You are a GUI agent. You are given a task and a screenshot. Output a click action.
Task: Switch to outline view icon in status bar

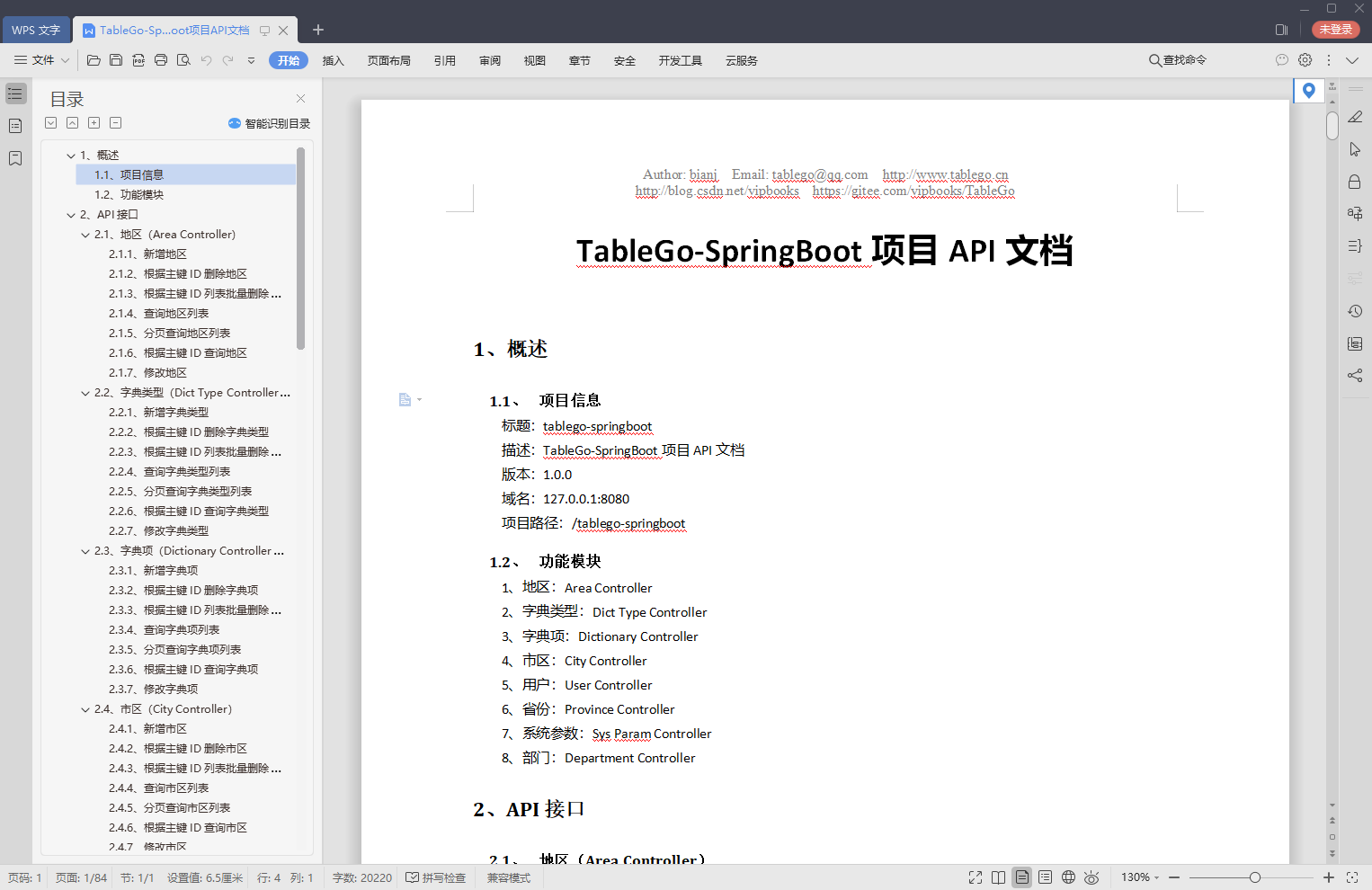point(1045,877)
